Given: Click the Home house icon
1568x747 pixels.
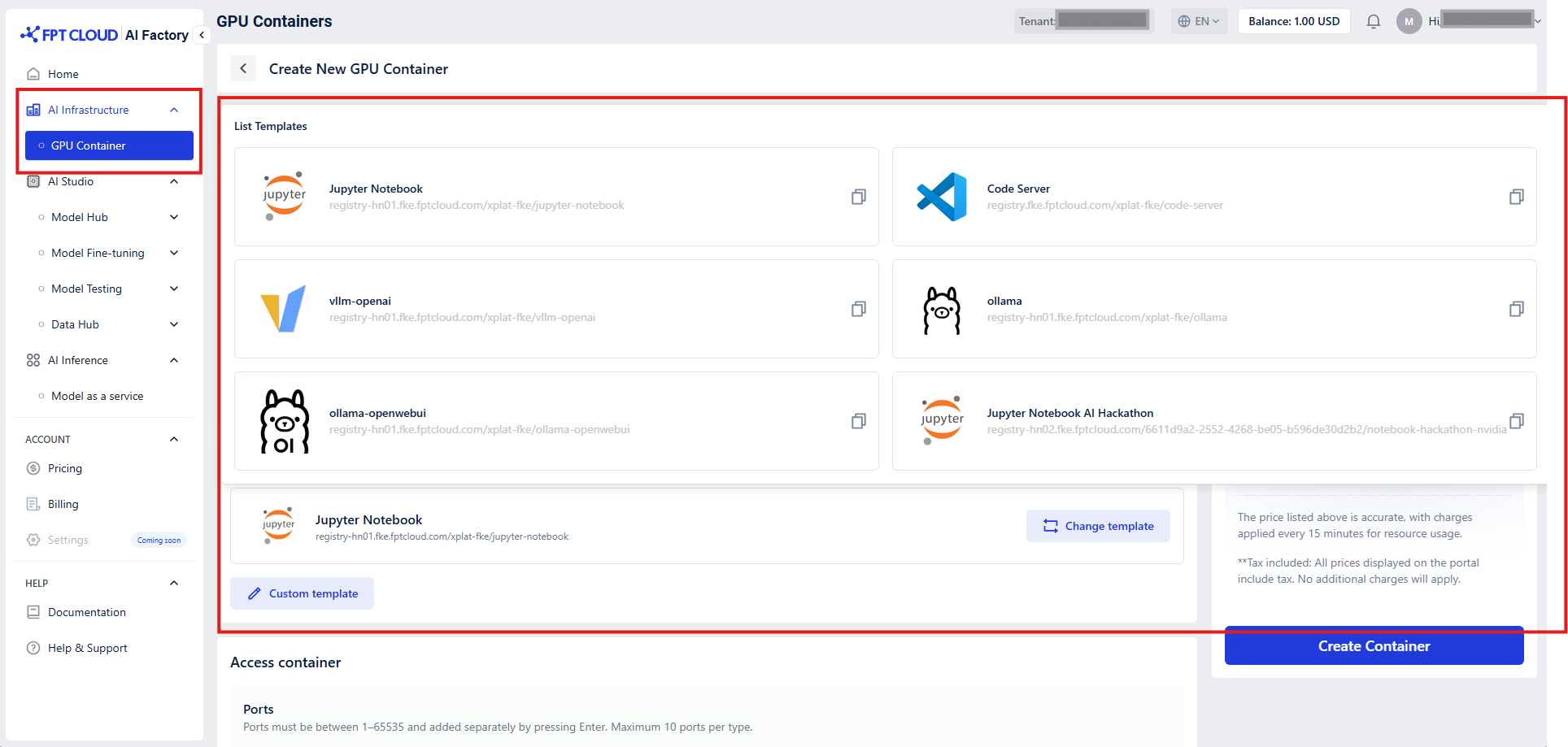Looking at the screenshot, I should tap(33, 74).
